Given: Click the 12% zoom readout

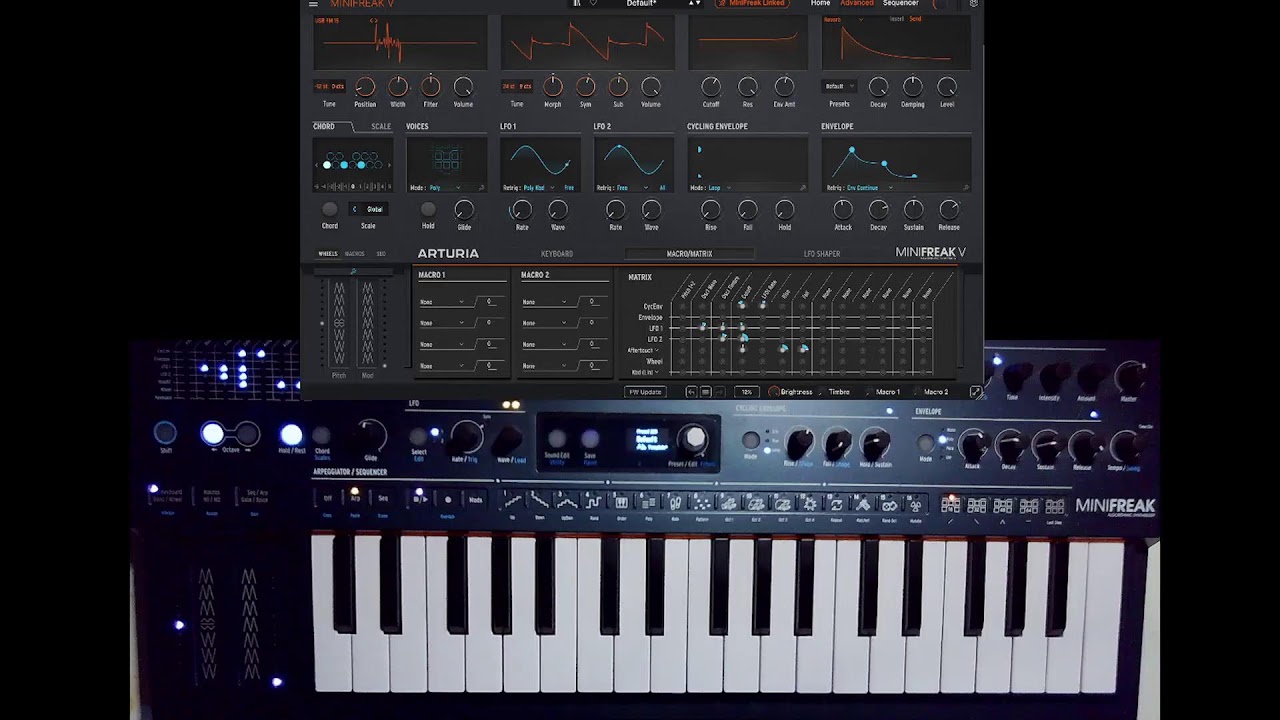Looking at the screenshot, I should tap(747, 392).
